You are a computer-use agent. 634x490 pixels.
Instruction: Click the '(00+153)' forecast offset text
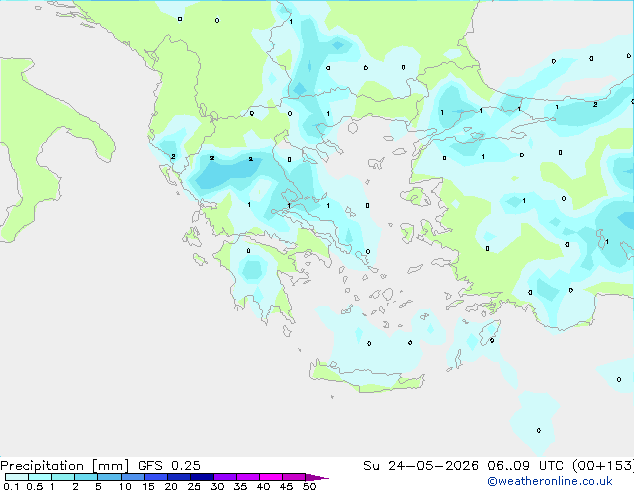click(x=603, y=466)
